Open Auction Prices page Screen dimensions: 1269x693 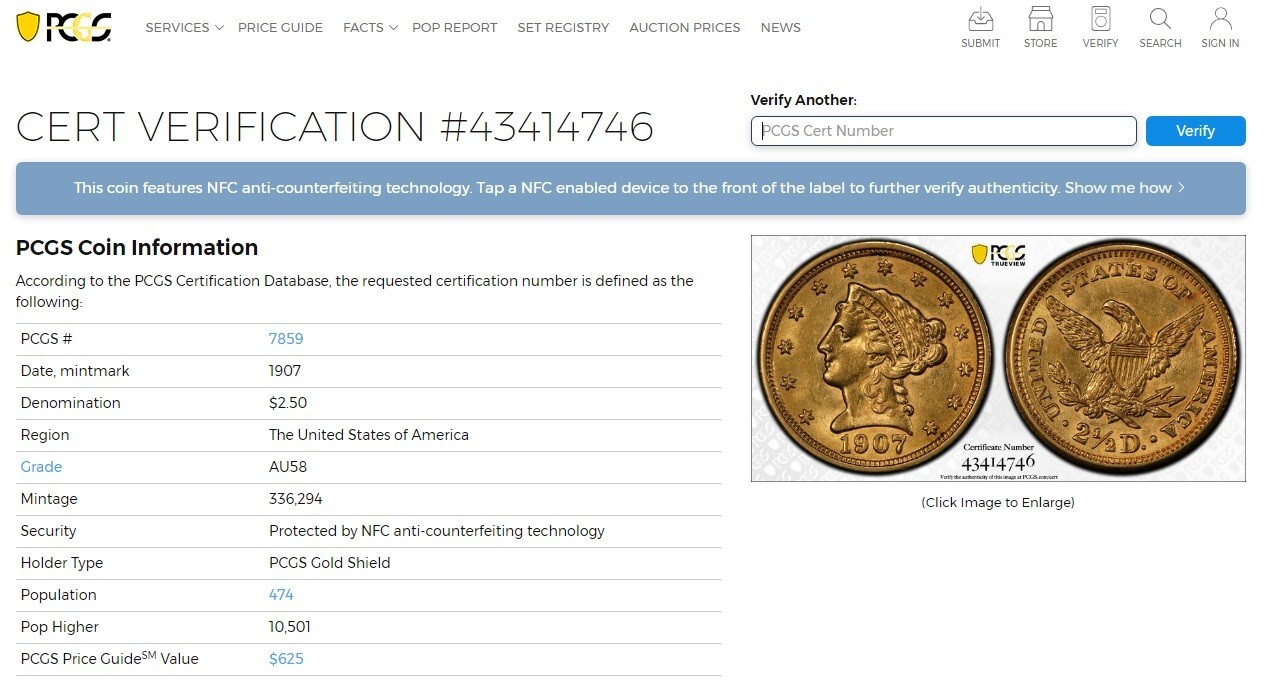point(685,28)
